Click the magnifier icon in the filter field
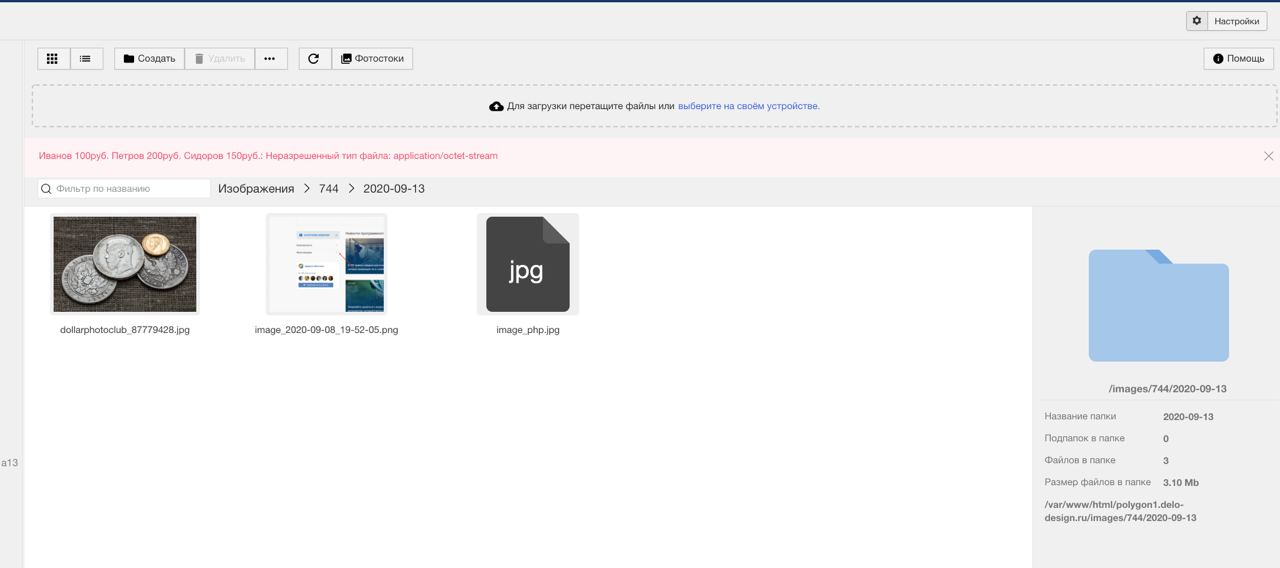The height and width of the screenshot is (568, 1280). pos(46,188)
